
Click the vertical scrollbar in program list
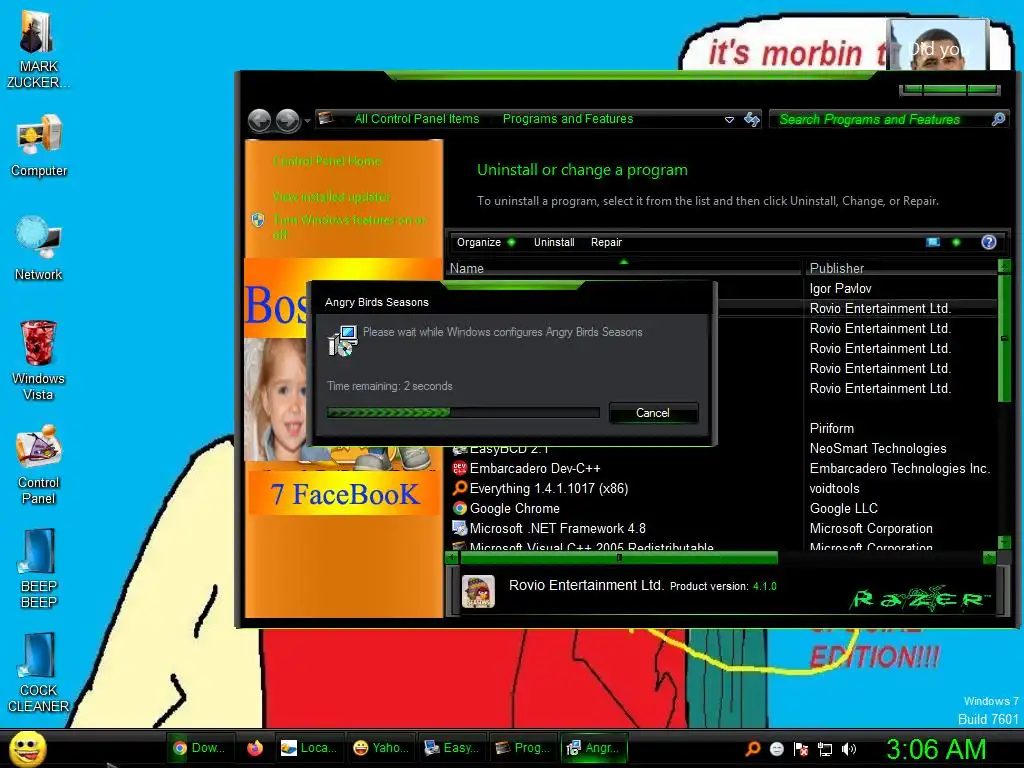click(1004, 338)
